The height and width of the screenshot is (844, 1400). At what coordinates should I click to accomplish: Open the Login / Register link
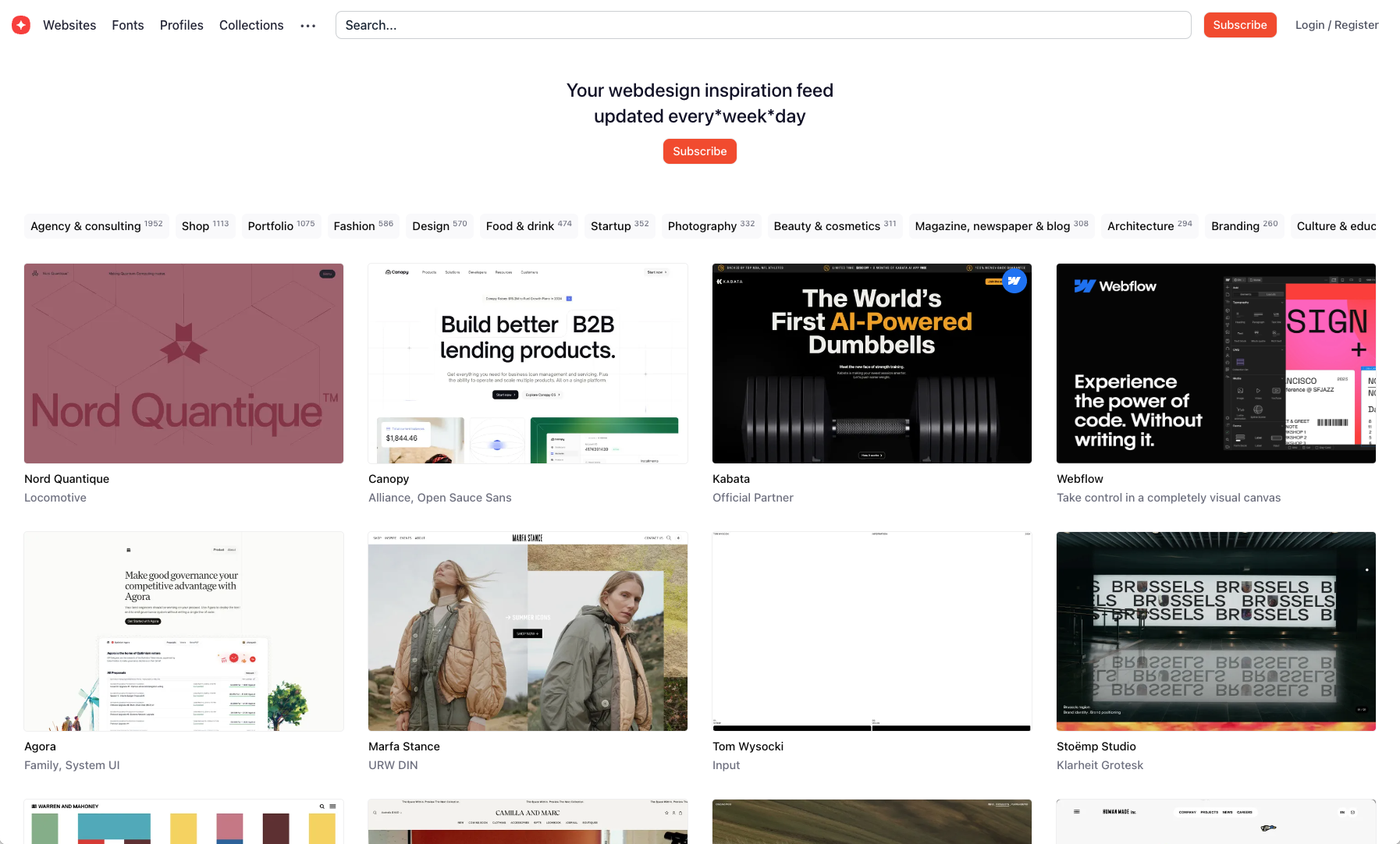(x=1336, y=24)
